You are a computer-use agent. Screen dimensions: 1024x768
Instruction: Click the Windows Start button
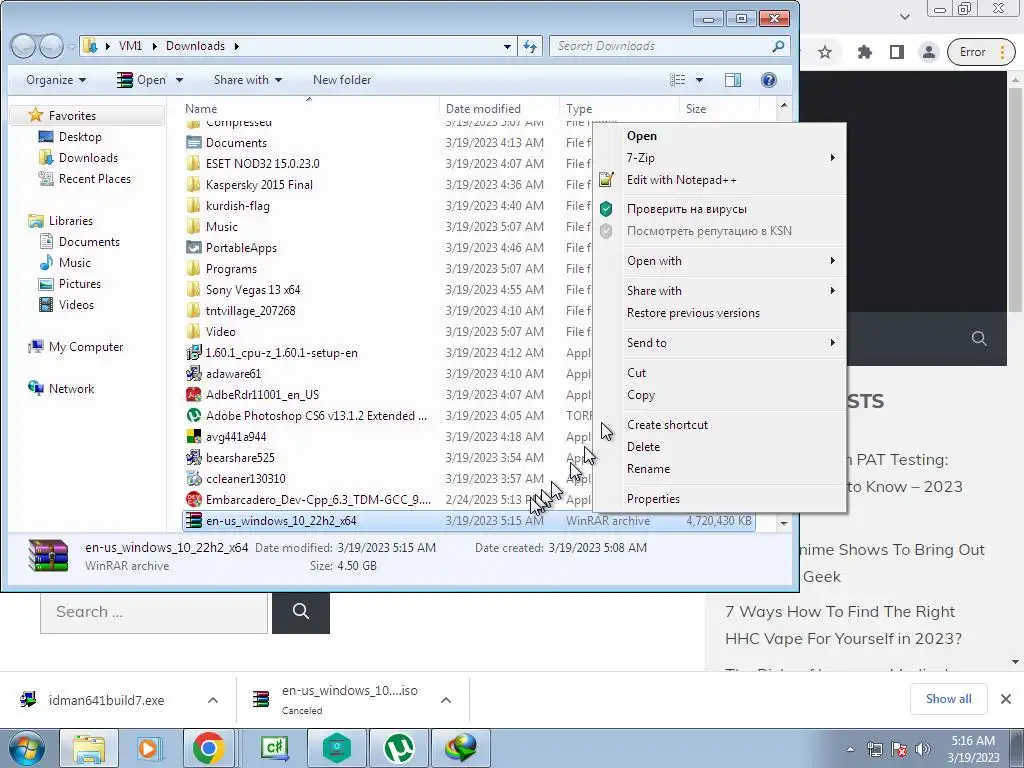(26, 748)
